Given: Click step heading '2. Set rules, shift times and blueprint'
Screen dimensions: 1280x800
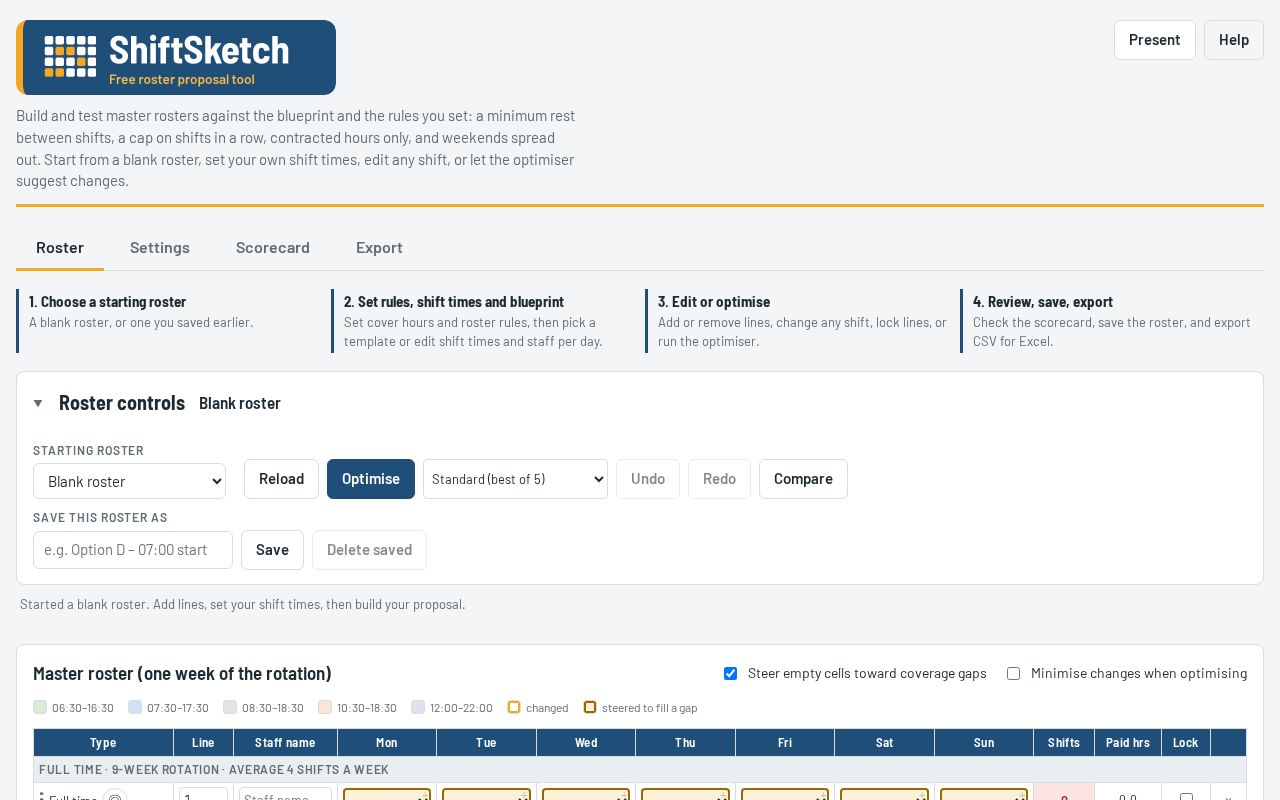Looking at the screenshot, I should [x=454, y=302].
